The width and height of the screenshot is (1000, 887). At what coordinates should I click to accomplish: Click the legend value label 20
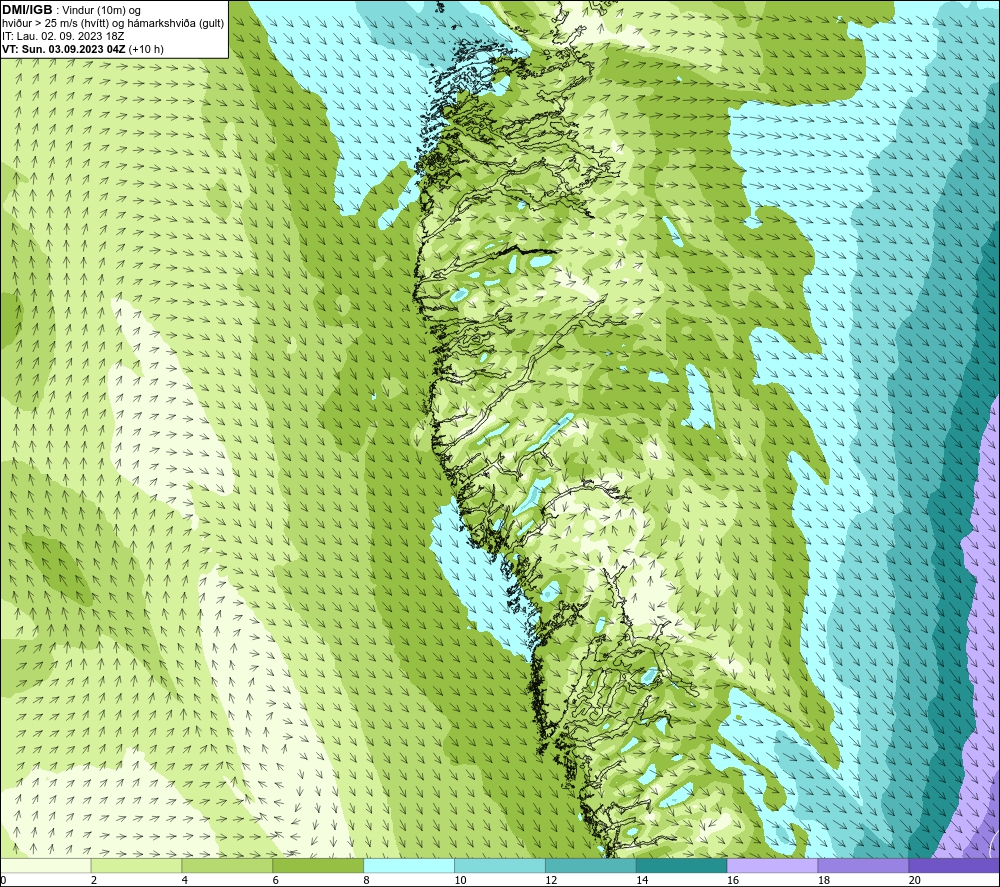(x=915, y=881)
